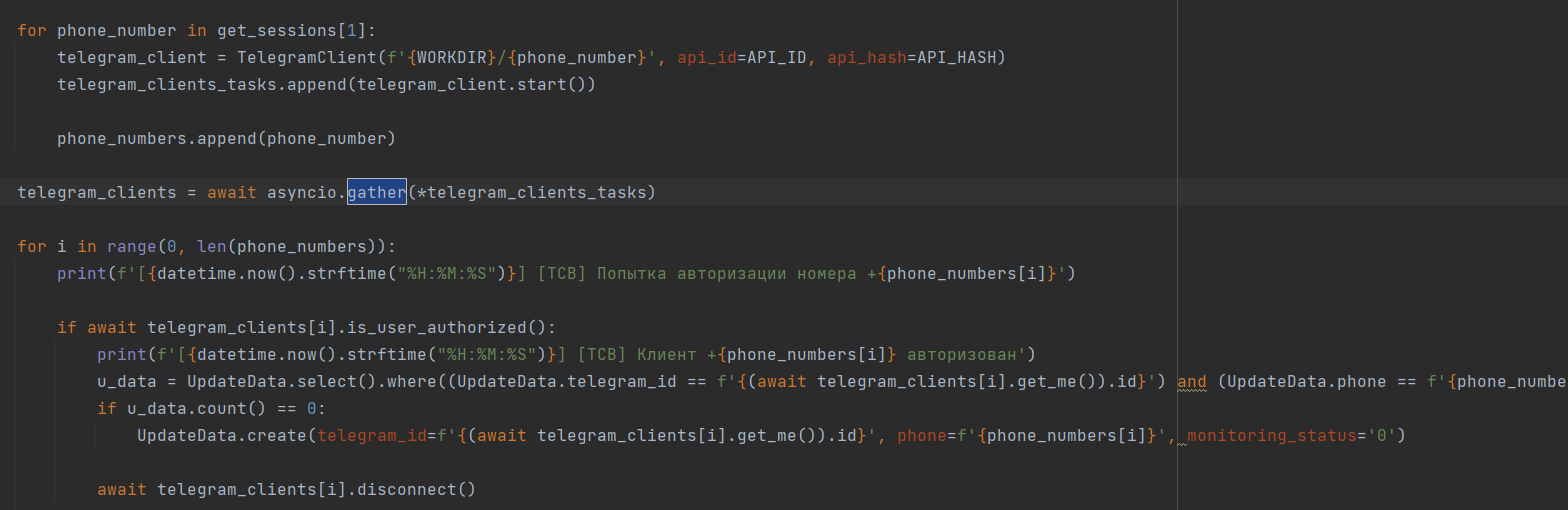This screenshot has height=510, width=1568.
Task: Click the underlined 'and' operator
Action: click(x=1192, y=381)
